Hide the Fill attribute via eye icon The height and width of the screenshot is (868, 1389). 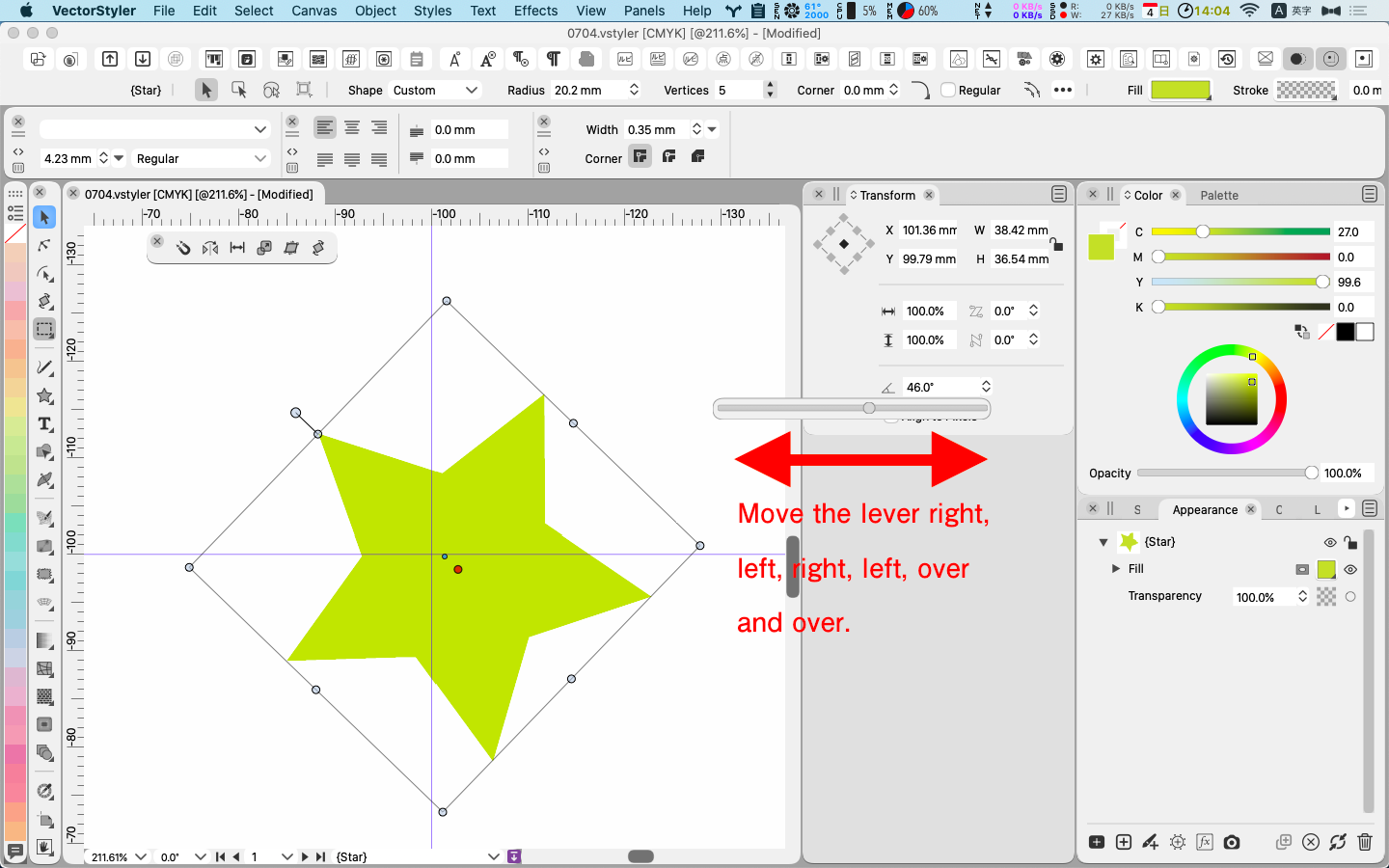tap(1350, 569)
